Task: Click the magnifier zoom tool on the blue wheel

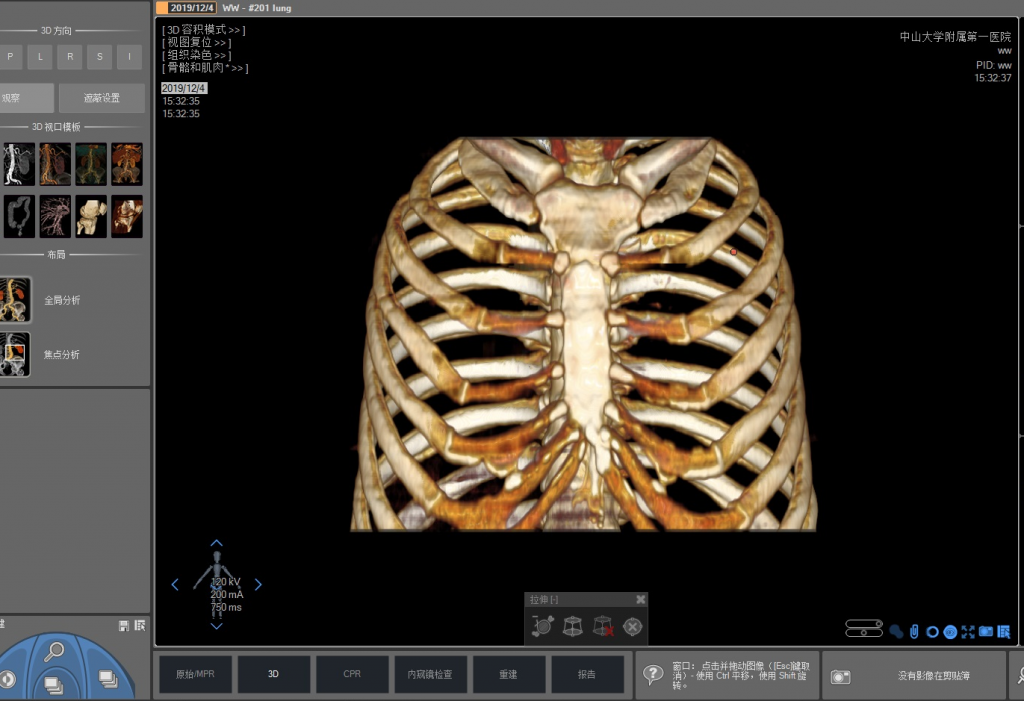Action: [54, 651]
